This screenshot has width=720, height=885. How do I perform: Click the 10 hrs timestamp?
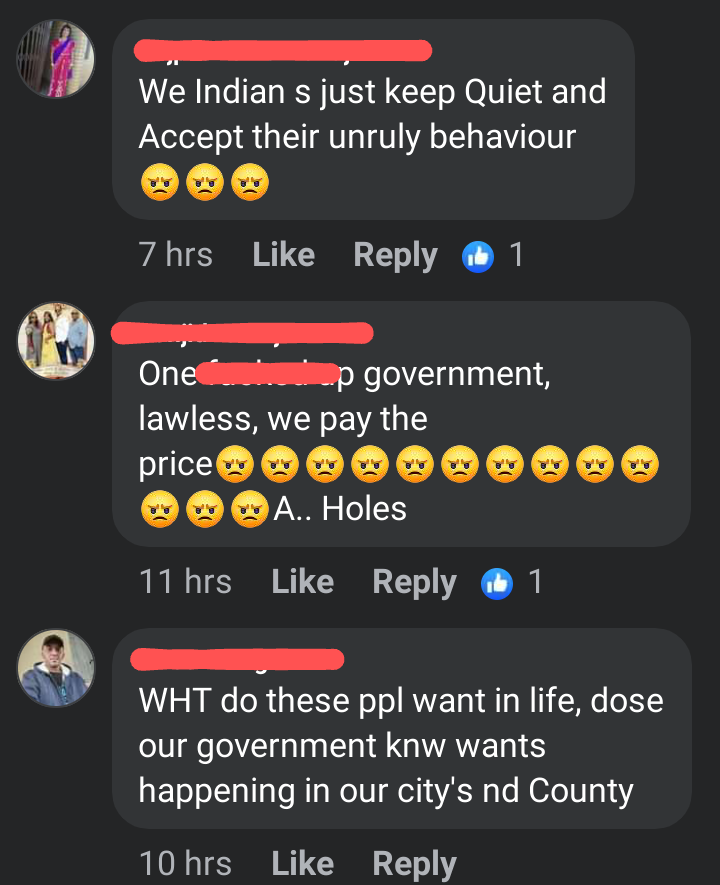pyautogui.click(x=185, y=864)
